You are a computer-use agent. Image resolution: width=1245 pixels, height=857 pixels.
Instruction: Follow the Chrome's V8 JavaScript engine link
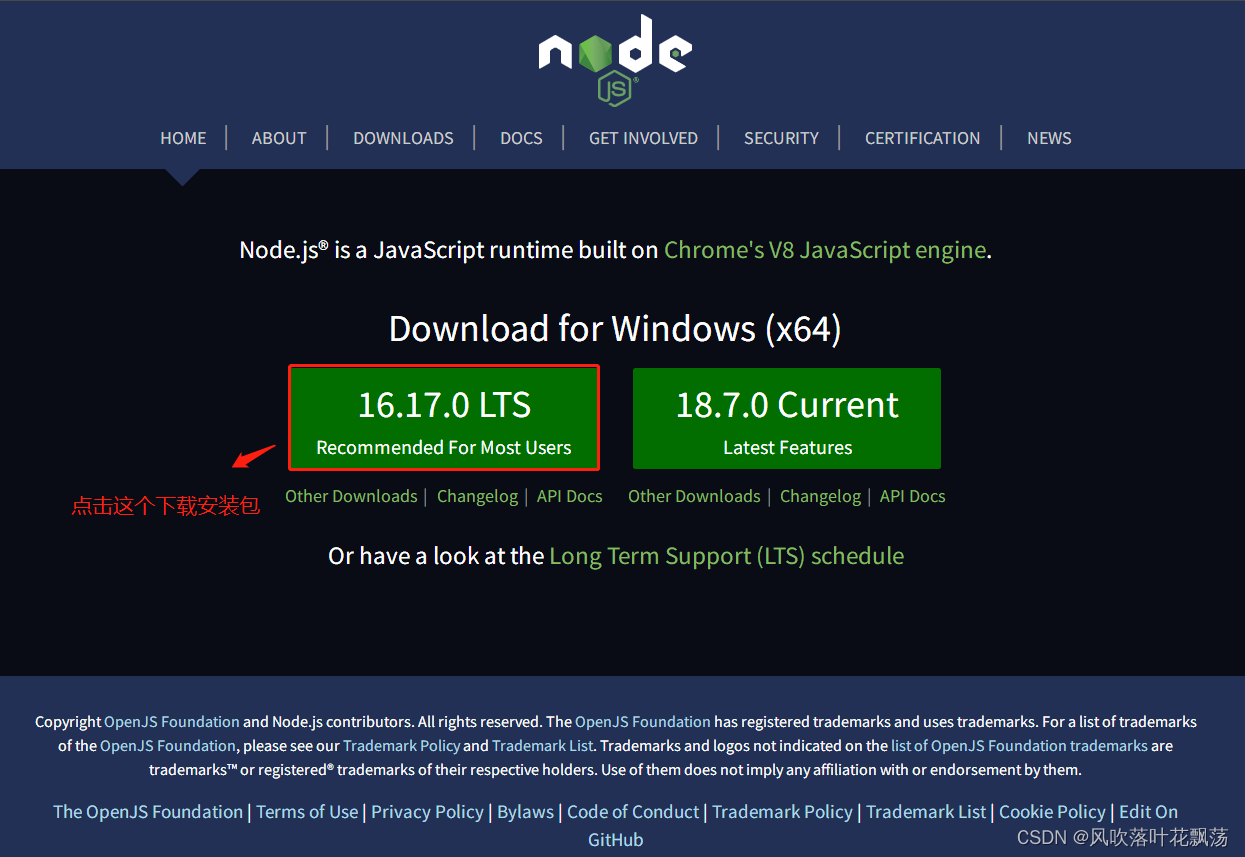(x=825, y=250)
